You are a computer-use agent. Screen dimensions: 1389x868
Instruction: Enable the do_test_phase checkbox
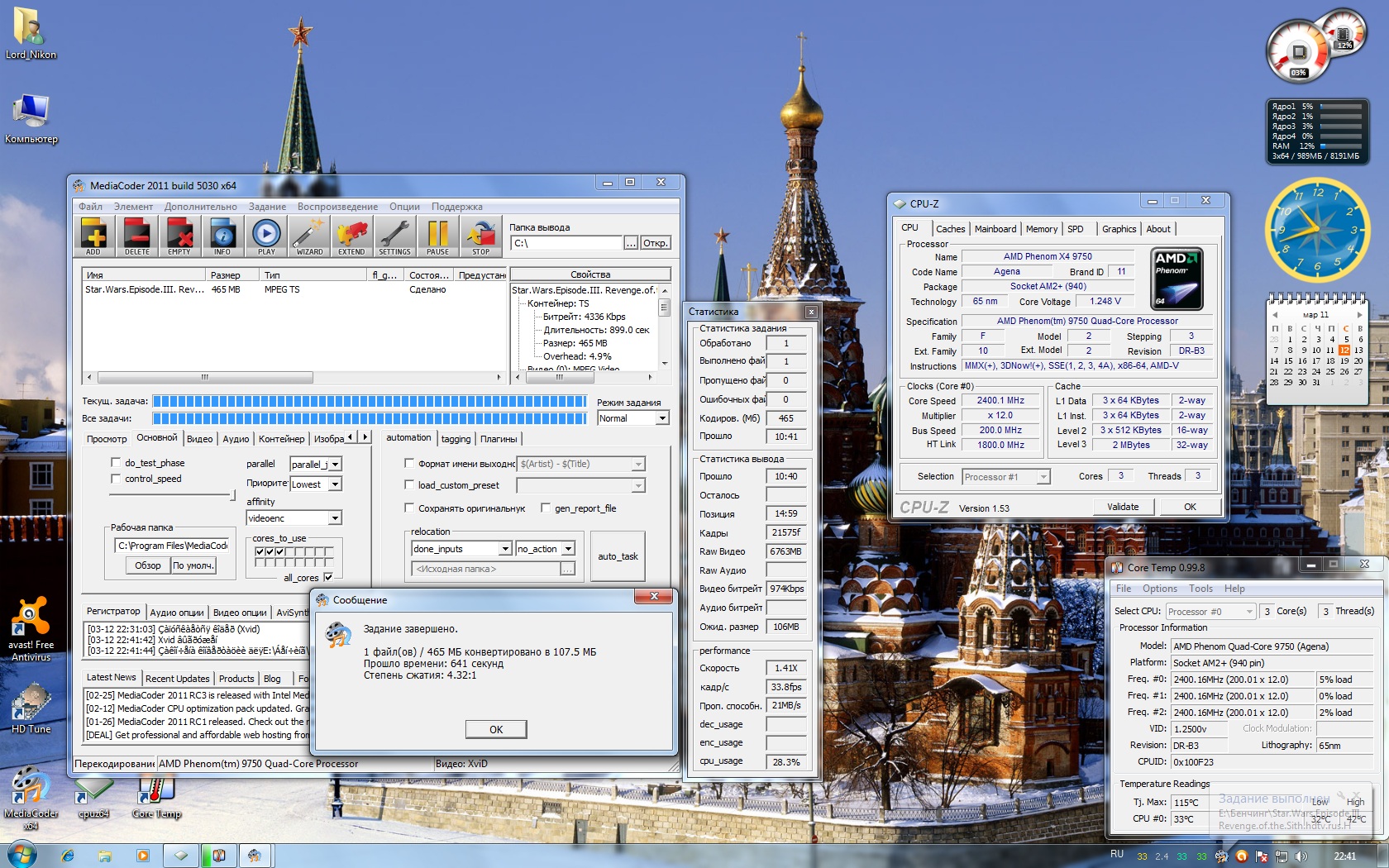pyautogui.click(x=116, y=463)
